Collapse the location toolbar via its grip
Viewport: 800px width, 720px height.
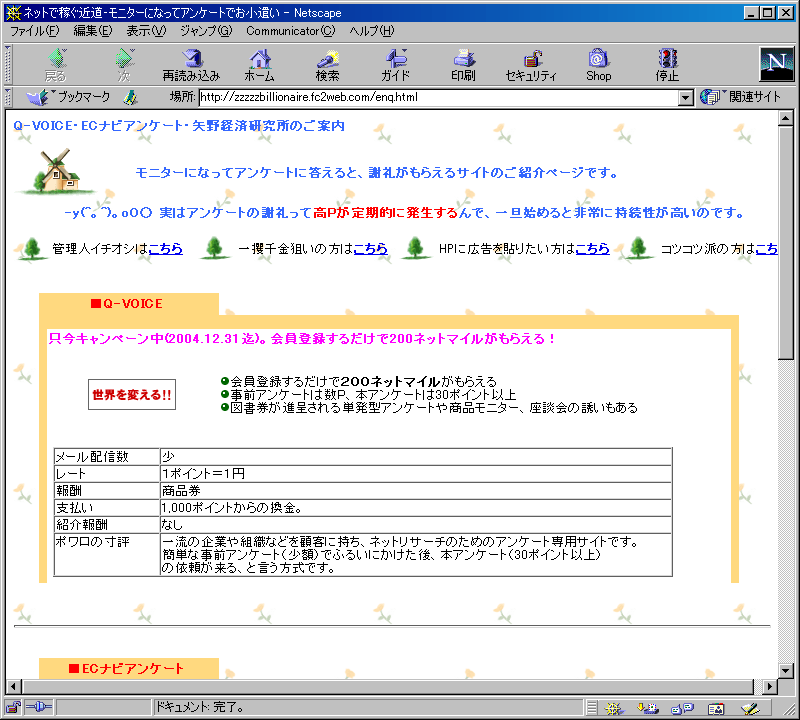[x=8, y=97]
